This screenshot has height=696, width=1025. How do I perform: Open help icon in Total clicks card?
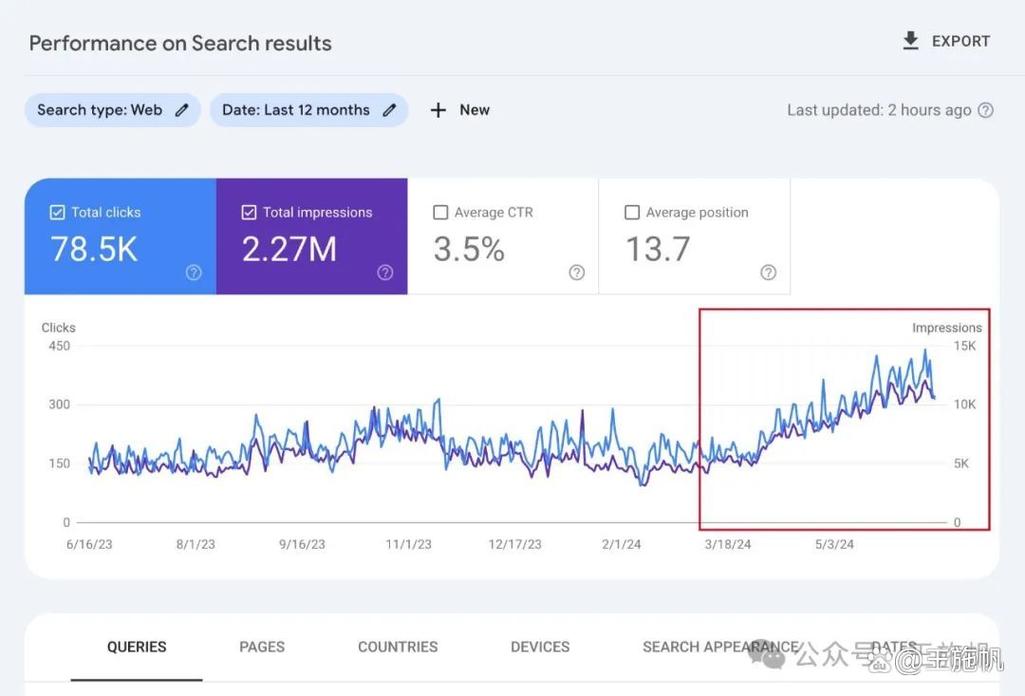[x=193, y=273]
